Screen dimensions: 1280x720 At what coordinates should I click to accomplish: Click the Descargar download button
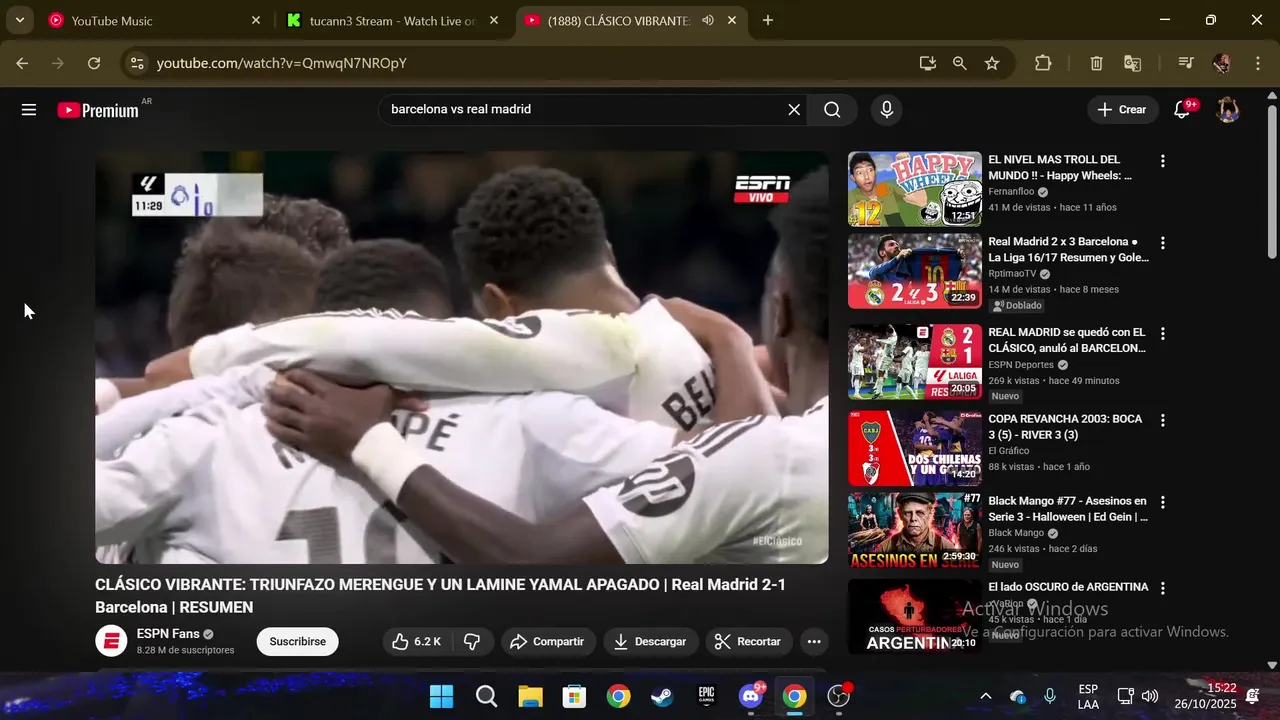coord(651,642)
